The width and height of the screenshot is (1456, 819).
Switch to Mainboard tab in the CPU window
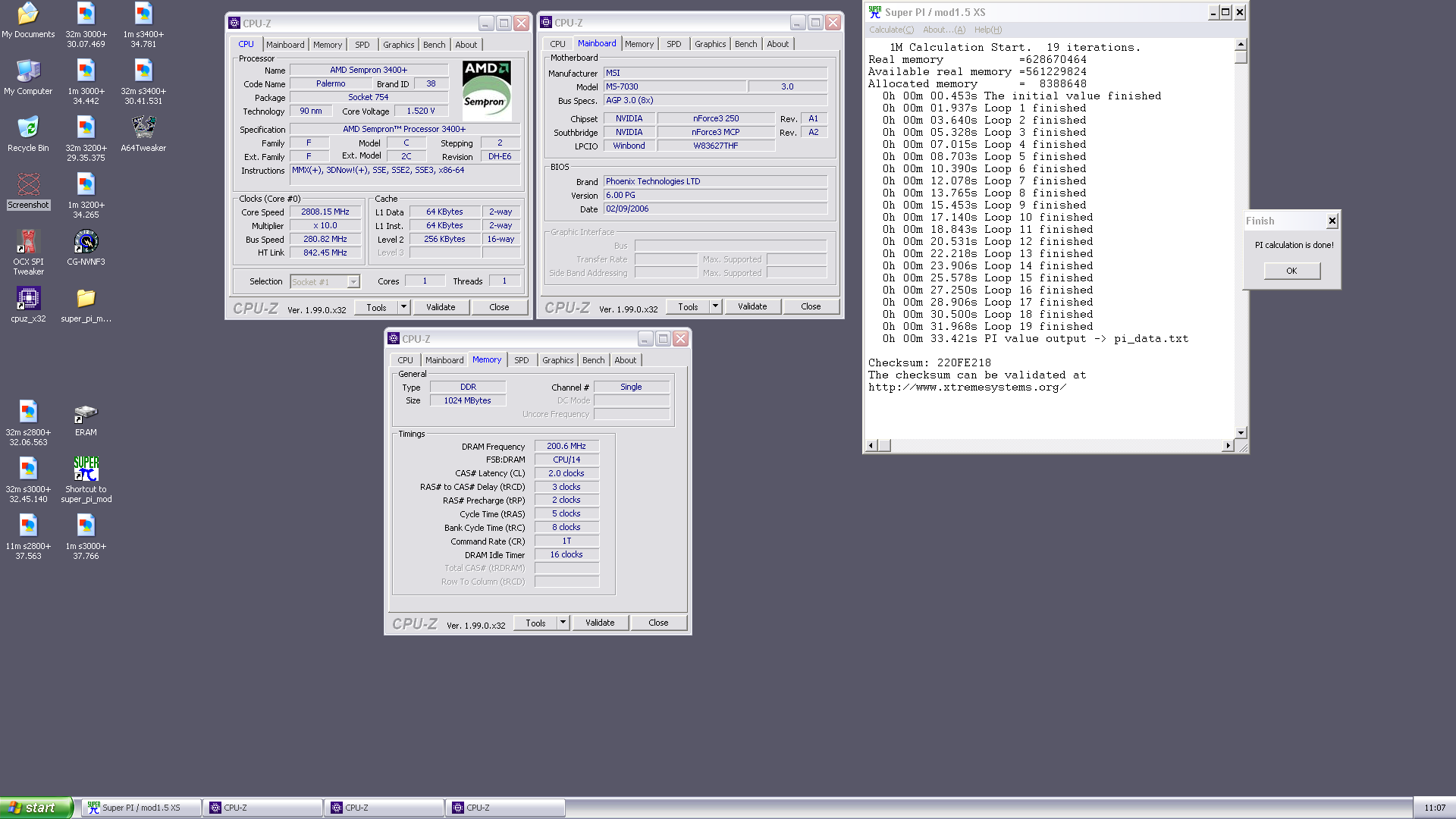285,45
